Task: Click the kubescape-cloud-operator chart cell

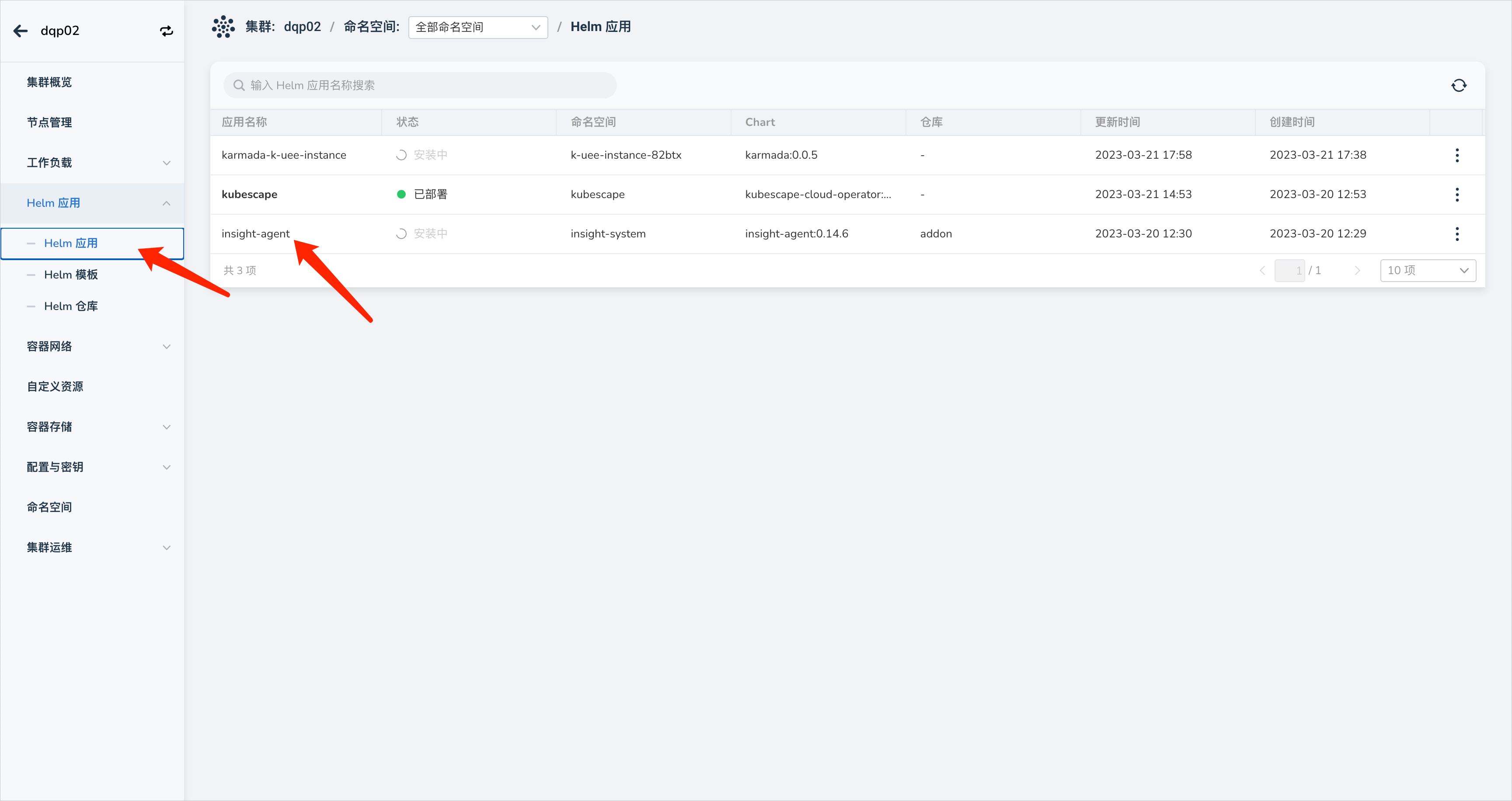Action: [818, 194]
